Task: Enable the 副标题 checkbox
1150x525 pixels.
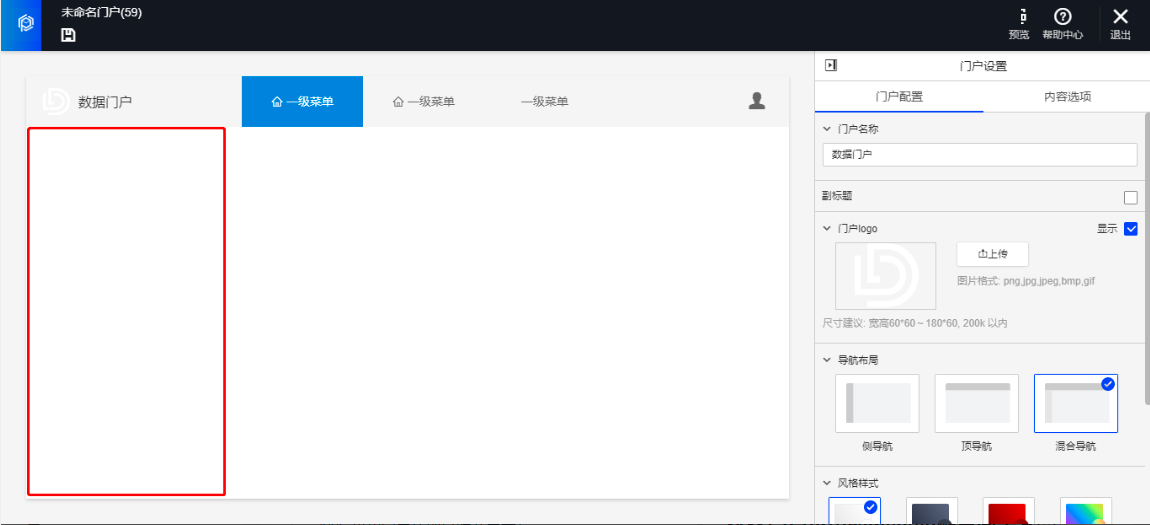Action: pyautogui.click(x=1131, y=197)
